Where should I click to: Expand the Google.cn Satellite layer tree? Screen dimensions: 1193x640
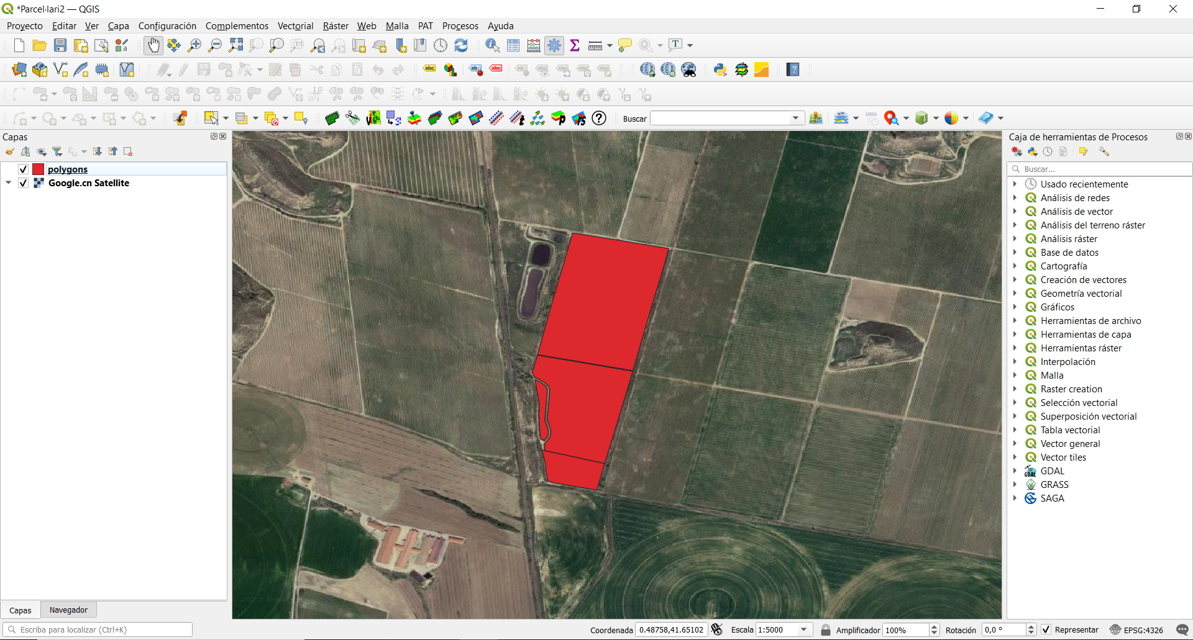[8, 183]
